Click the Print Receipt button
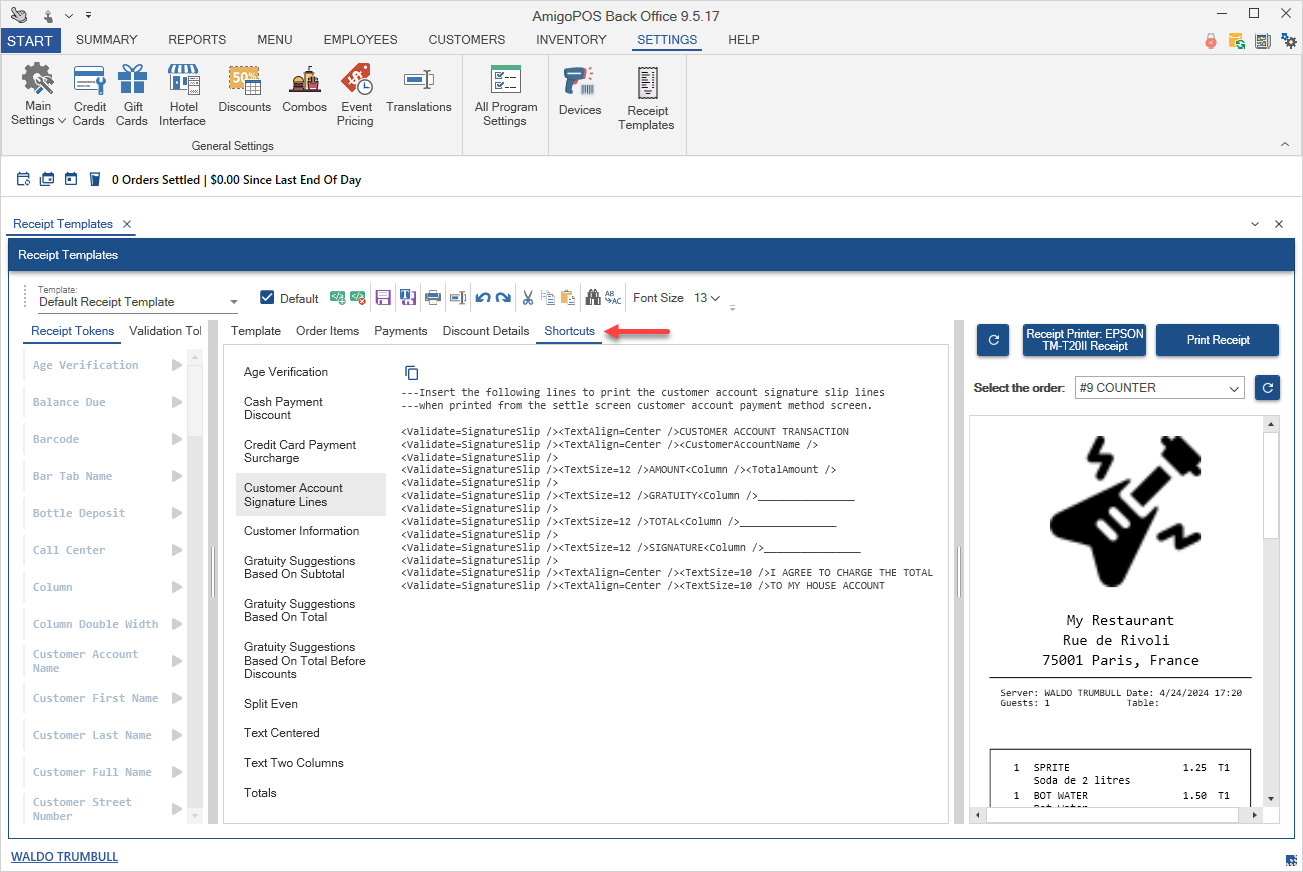 click(1217, 340)
